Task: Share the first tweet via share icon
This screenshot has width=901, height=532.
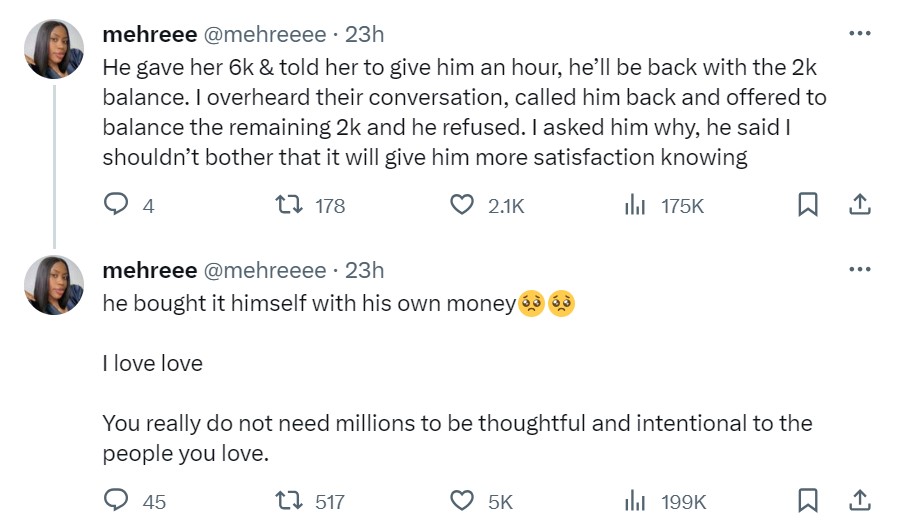Action: [x=859, y=205]
